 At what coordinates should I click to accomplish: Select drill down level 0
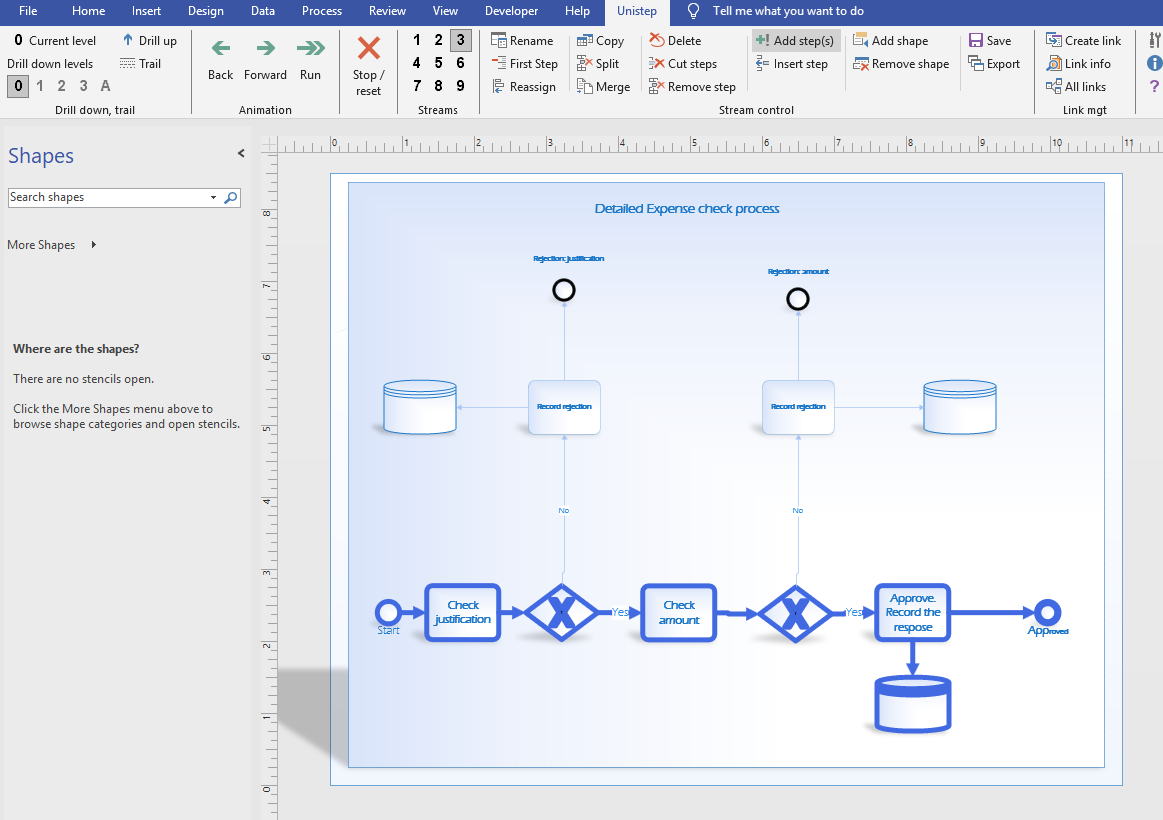pyautogui.click(x=18, y=86)
